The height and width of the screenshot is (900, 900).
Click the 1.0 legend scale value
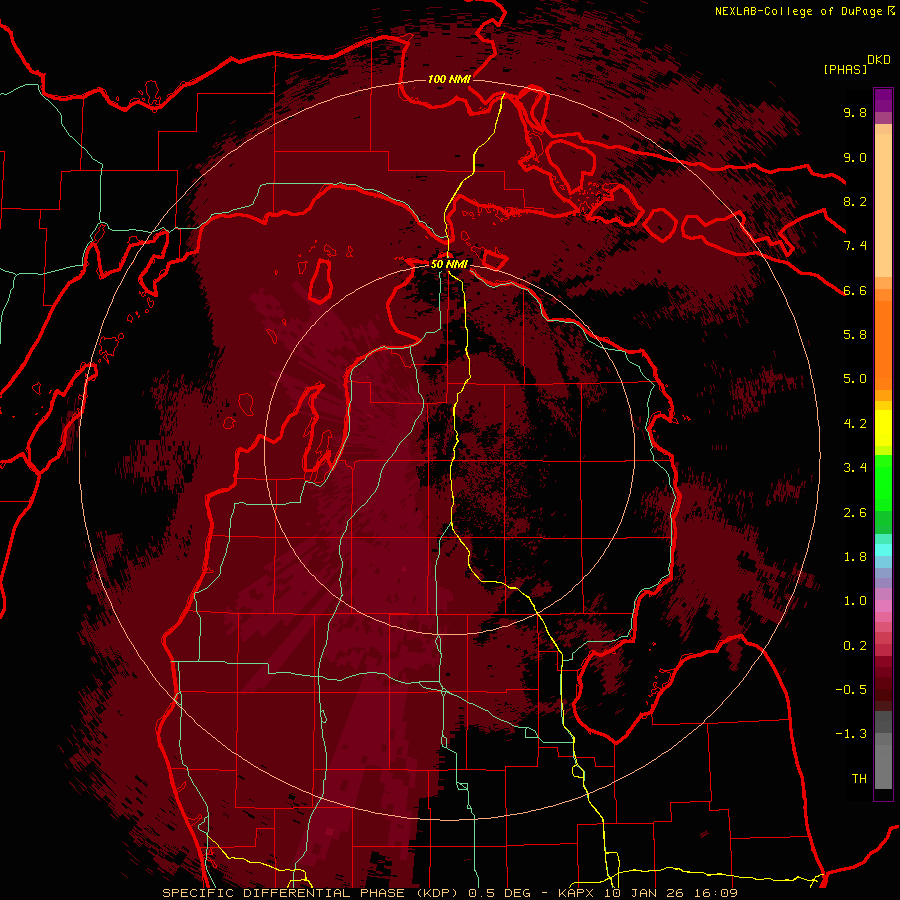pyautogui.click(x=855, y=601)
